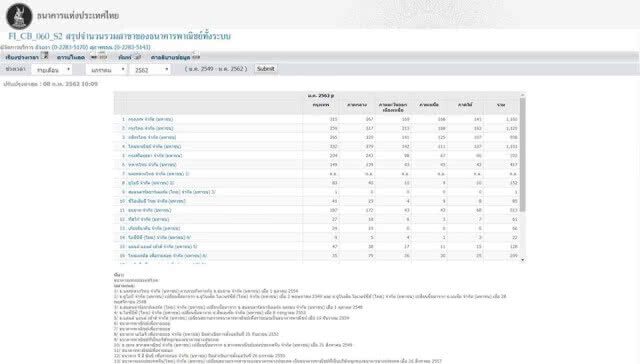Click the sort-period icon beside เรียงช่วงเวลา
The width and height of the screenshot is (640, 364).
(44, 56)
